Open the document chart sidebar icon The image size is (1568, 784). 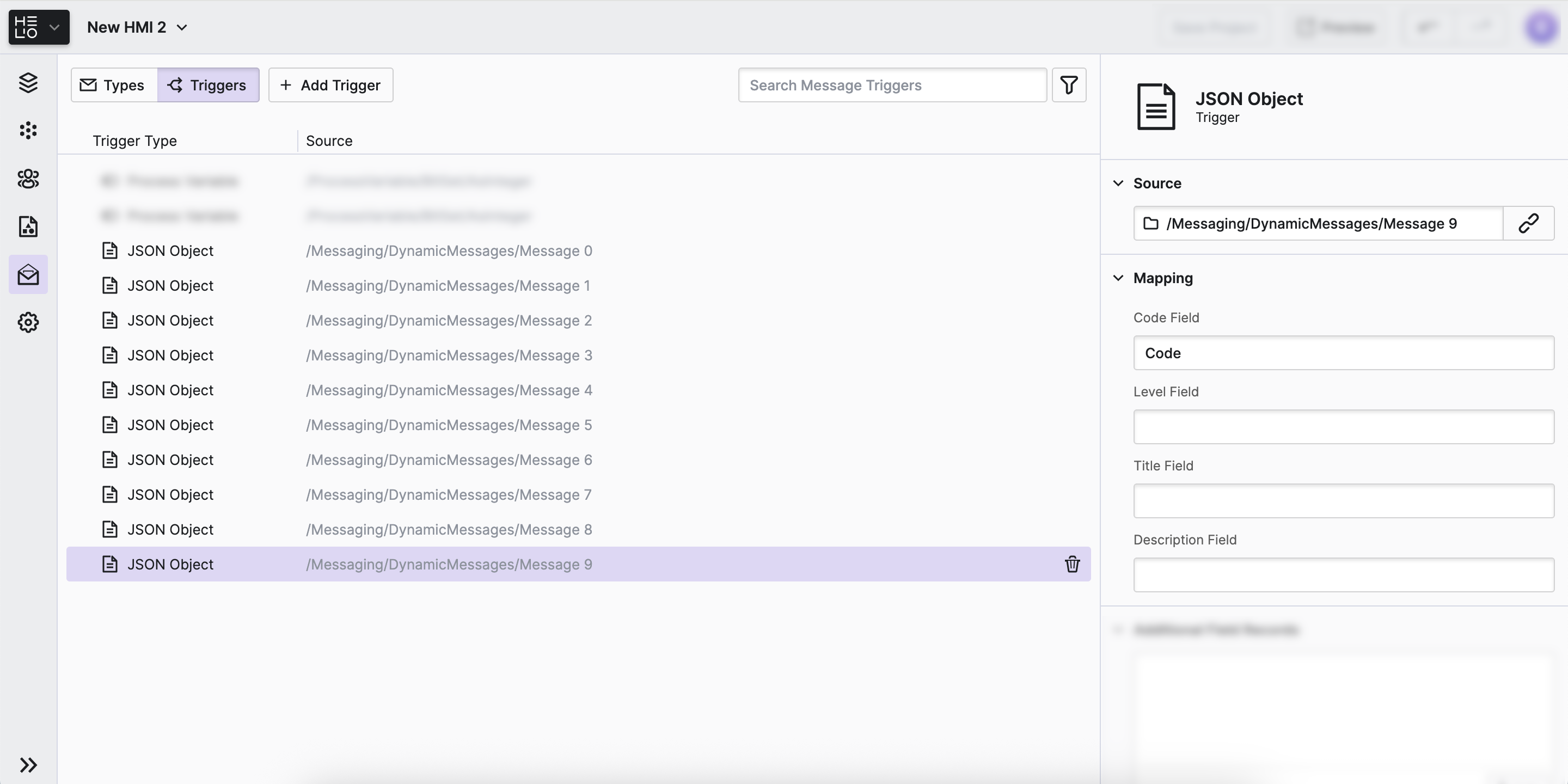coord(28,226)
